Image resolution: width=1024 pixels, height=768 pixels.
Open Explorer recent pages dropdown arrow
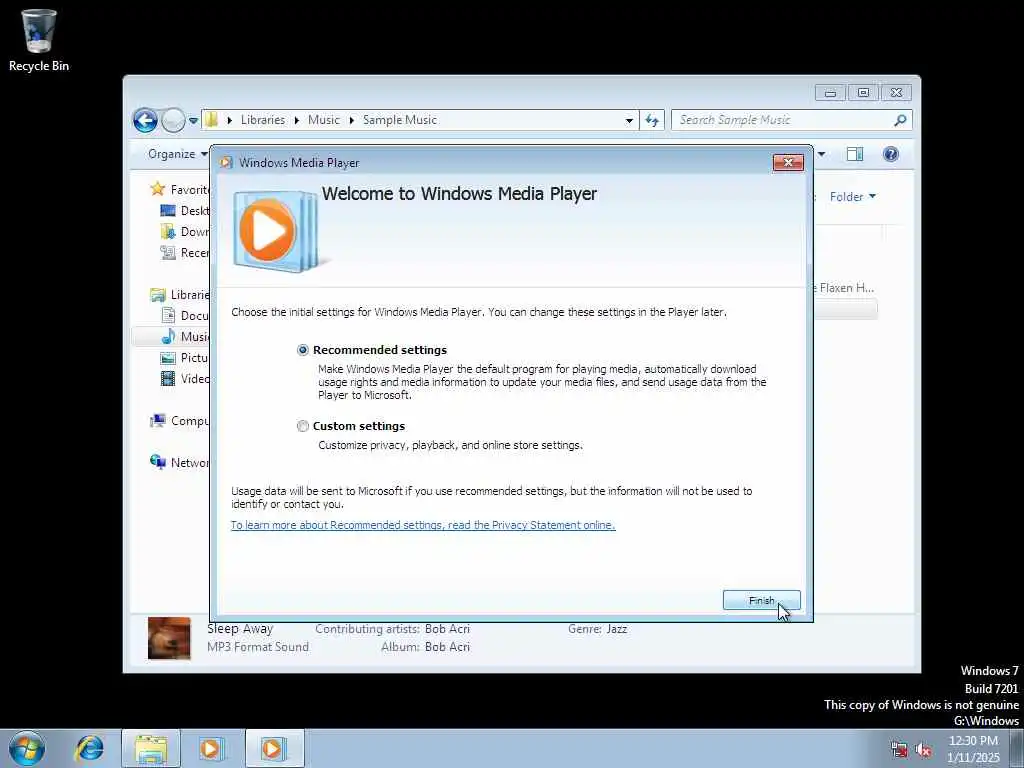[x=193, y=121]
